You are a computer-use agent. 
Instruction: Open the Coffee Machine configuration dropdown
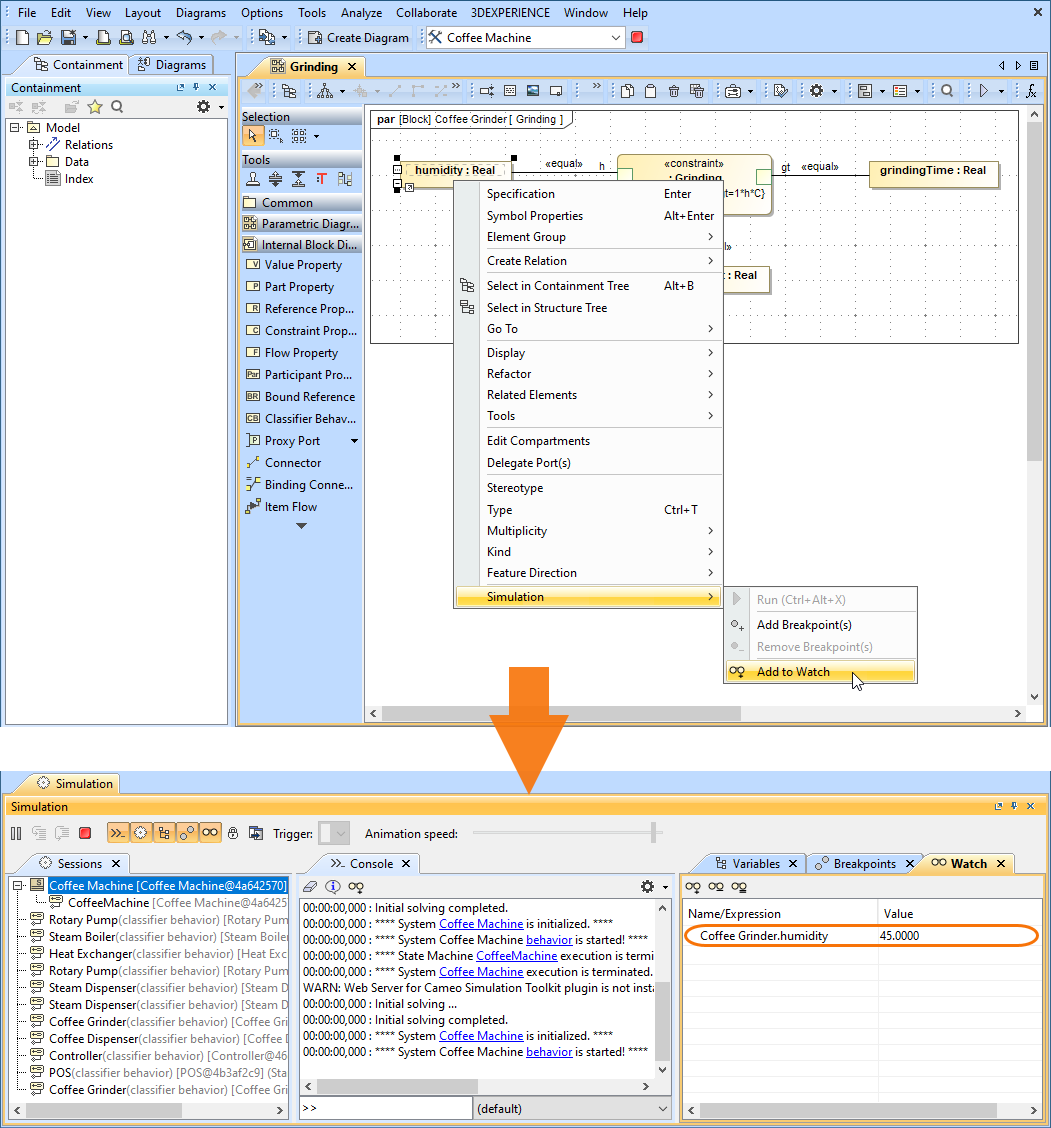point(616,37)
